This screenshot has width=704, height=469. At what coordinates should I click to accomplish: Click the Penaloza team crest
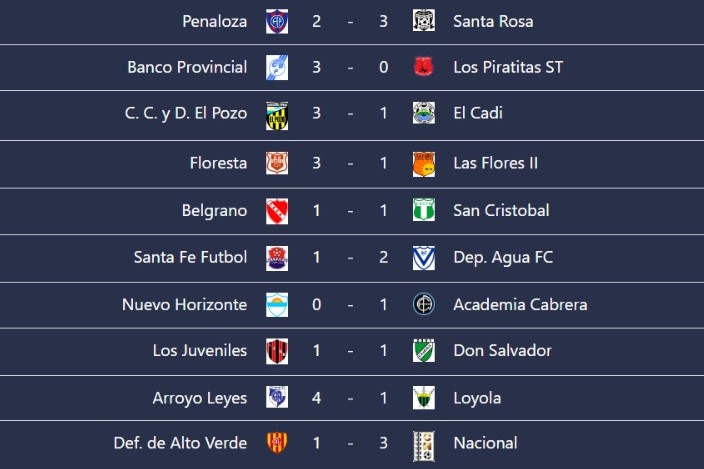click(277, 22)
